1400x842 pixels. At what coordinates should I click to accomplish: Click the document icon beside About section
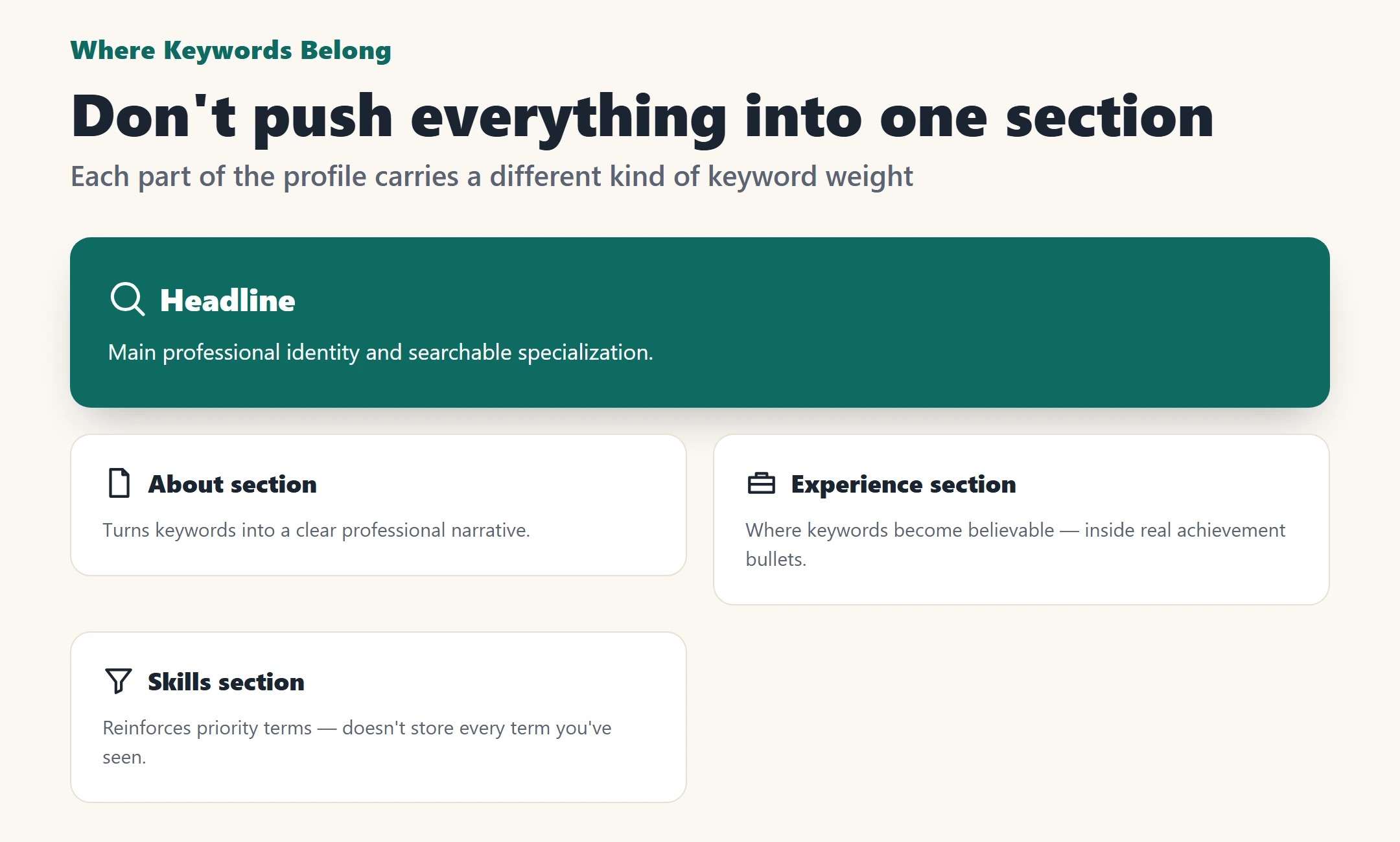(x=119, y=484)
